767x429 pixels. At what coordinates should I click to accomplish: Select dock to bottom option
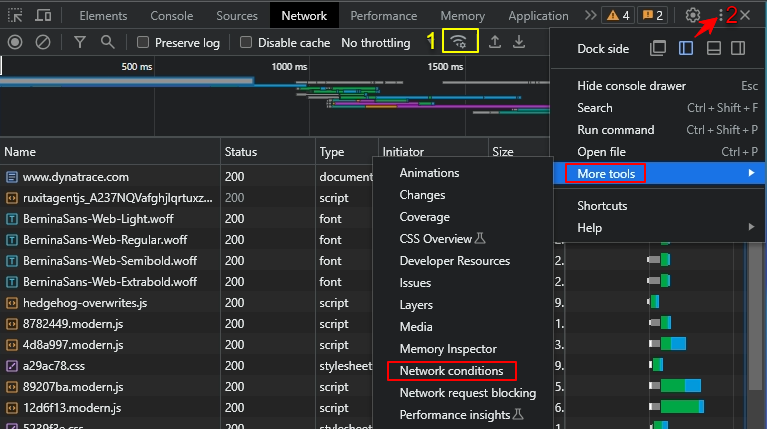tap(714, 48)
